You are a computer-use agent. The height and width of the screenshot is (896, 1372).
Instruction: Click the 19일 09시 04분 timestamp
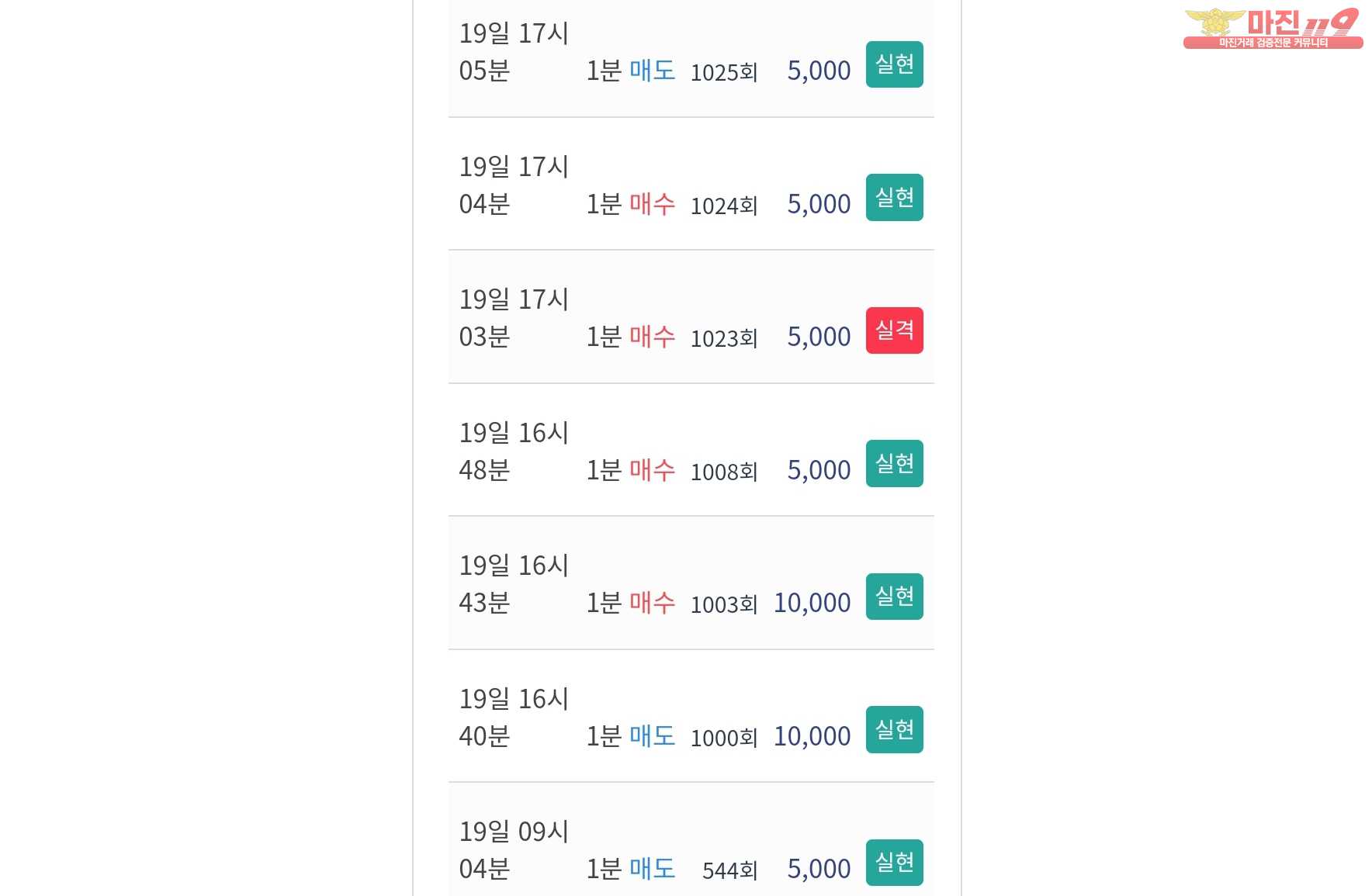pyautogui.click(x=514, y=850)
